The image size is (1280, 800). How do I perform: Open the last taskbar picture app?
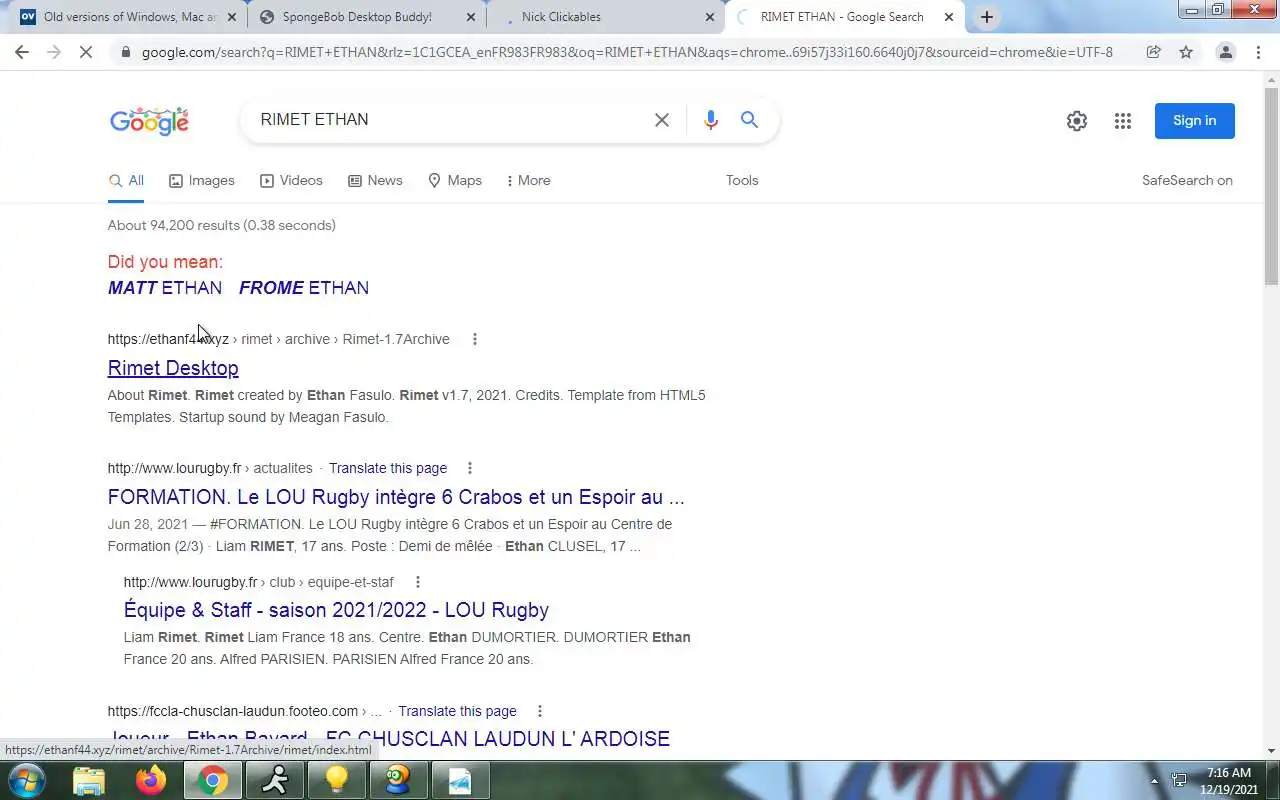460,780
